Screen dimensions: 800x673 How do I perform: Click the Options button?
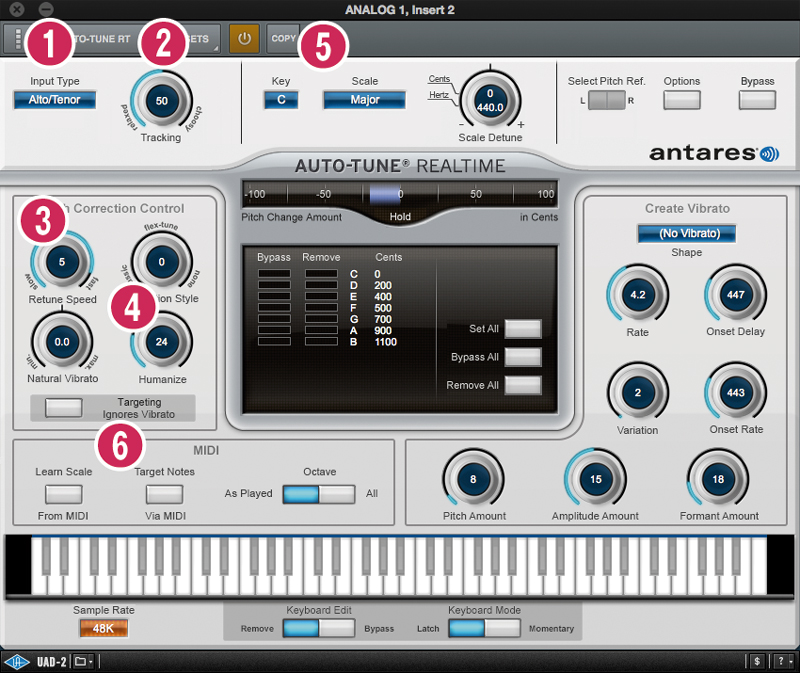click(682, 100)
